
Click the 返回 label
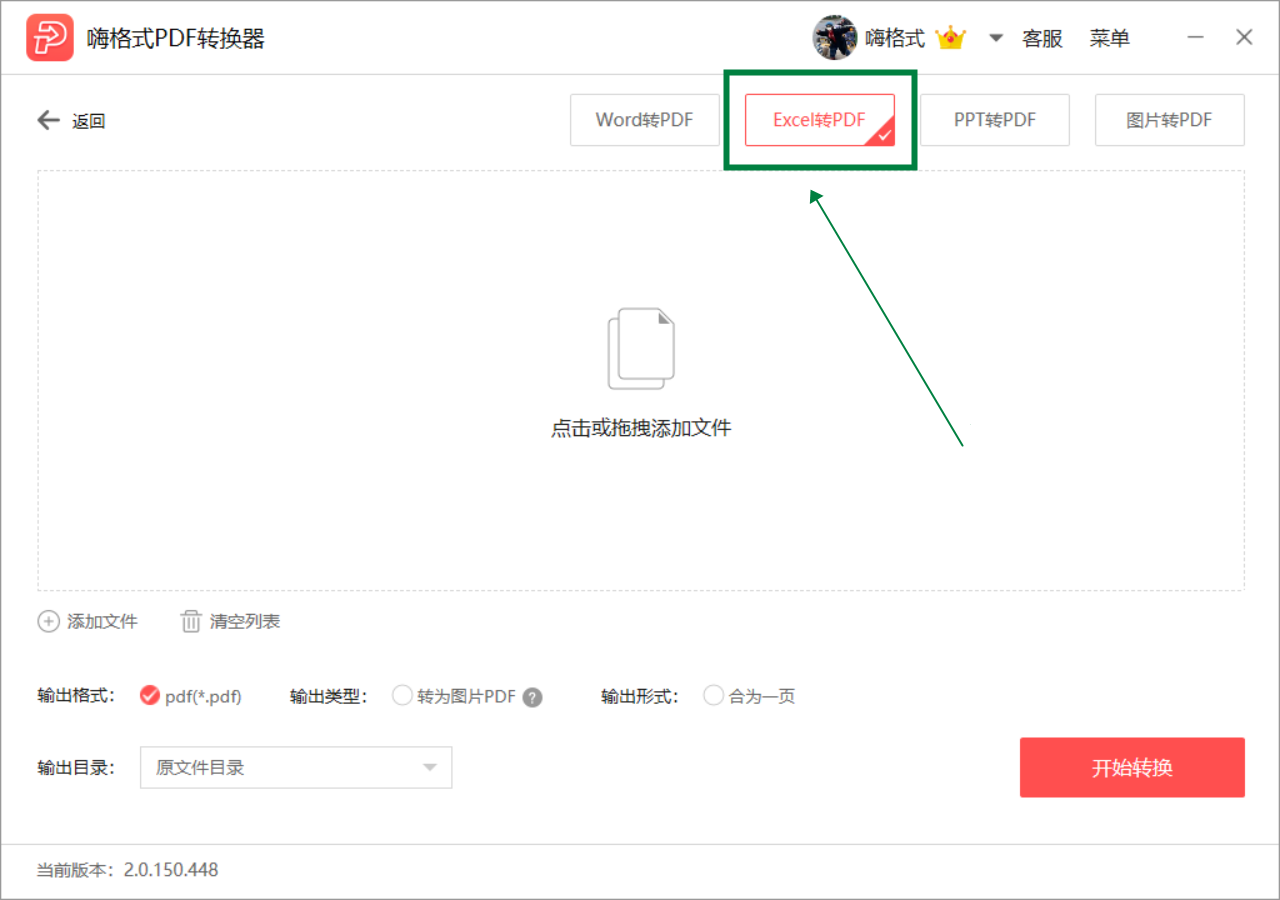pos(89,122)
